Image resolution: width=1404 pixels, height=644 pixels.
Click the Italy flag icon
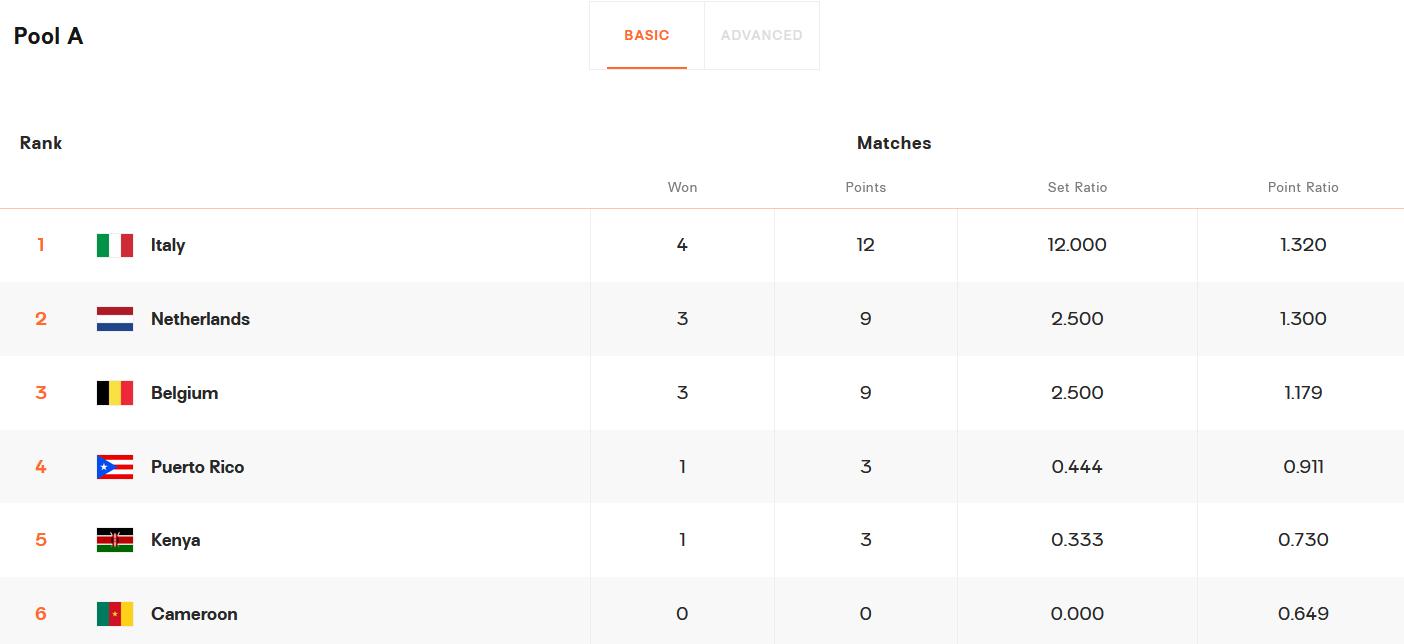[x=115, y=245]
